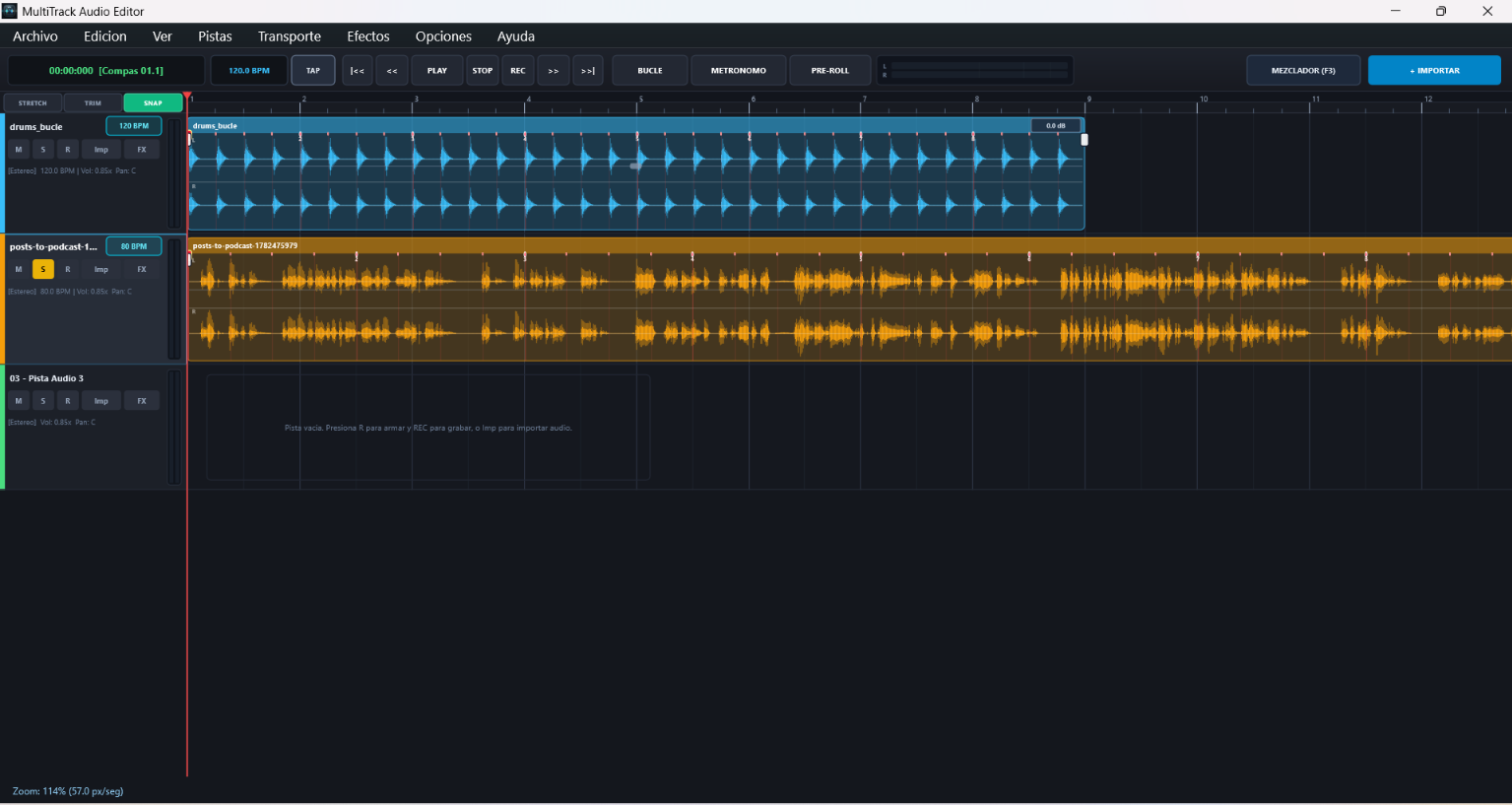Open the Archivo menu
The height and width of the screenshot is (805, 1512).
pyautogui.click(x=35, y=36)
